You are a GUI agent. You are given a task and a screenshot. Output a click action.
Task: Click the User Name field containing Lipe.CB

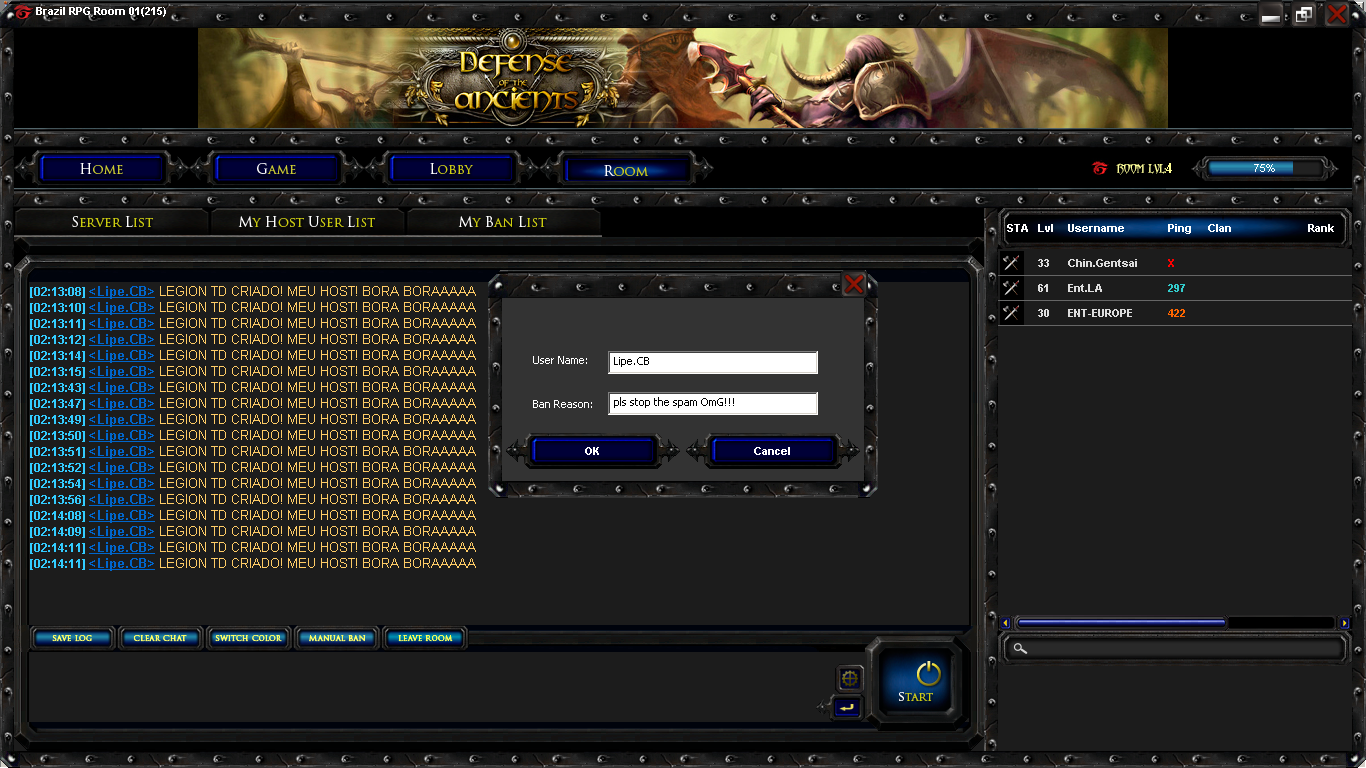(x=713, y=362)
